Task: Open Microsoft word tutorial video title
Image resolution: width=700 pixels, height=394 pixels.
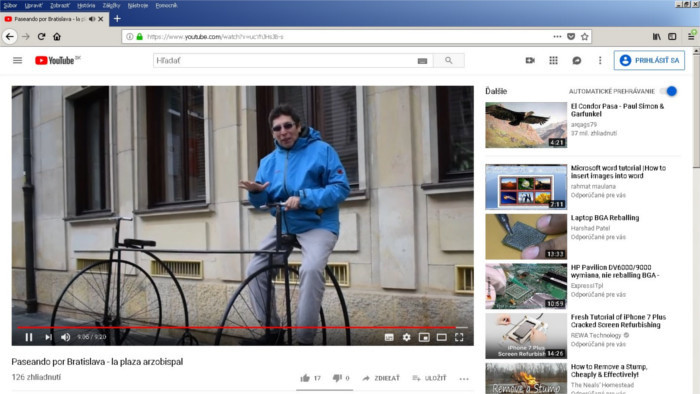Action: point(618,172)
